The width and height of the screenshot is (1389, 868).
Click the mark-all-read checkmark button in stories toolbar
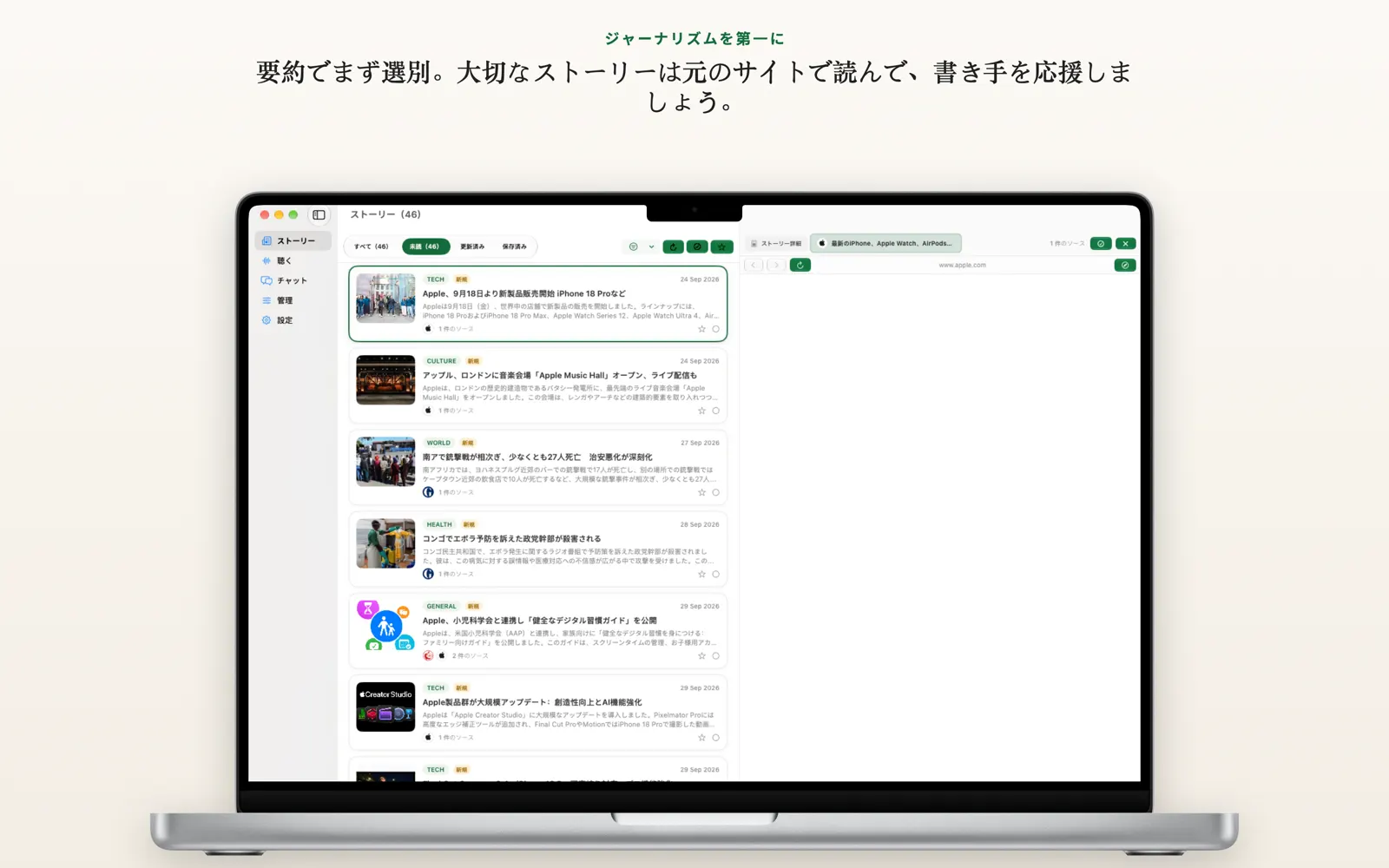tap(697, 247)
